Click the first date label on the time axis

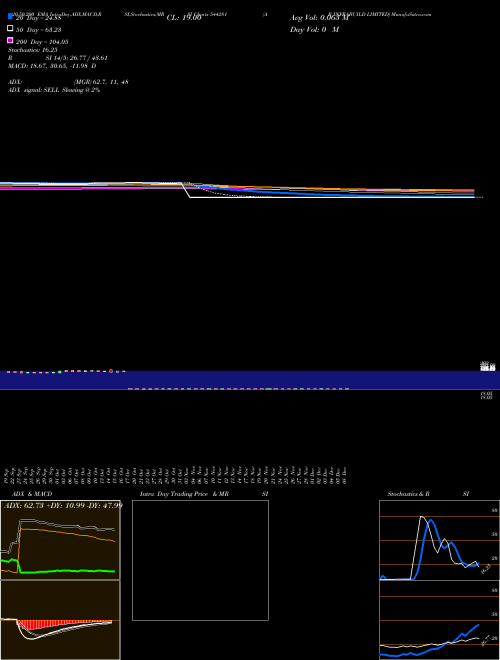click(x=6, y=475)
